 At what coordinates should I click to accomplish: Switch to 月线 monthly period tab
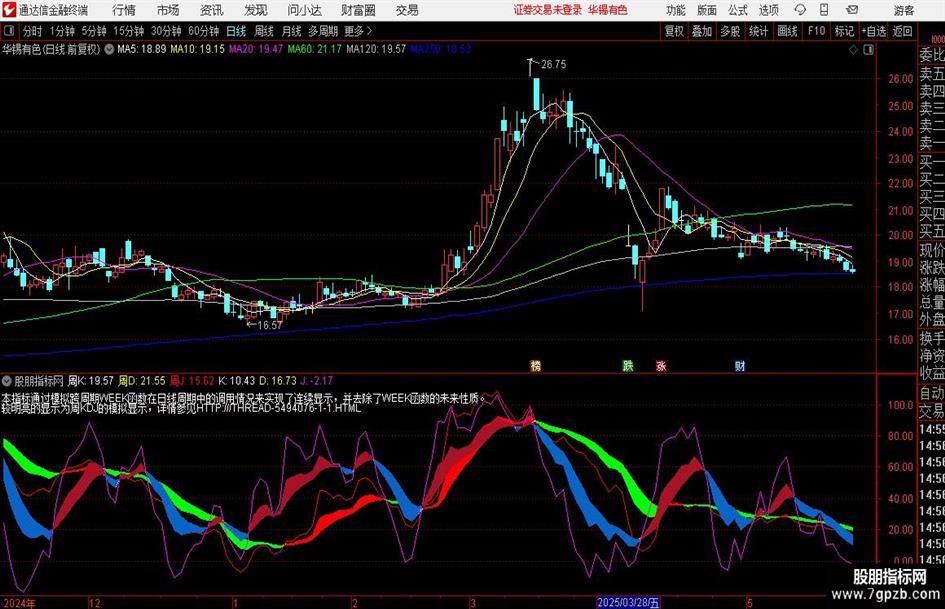click(x=292, y=31)
